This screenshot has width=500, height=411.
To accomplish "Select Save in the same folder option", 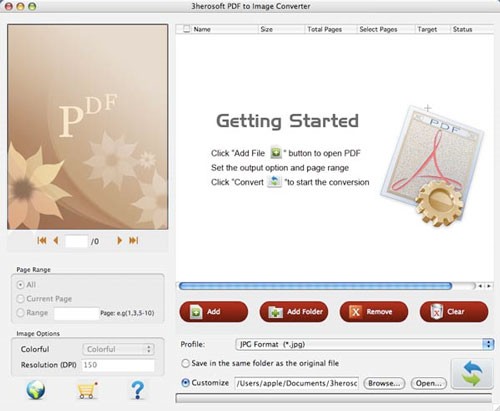I will click(x=185, y=363).
